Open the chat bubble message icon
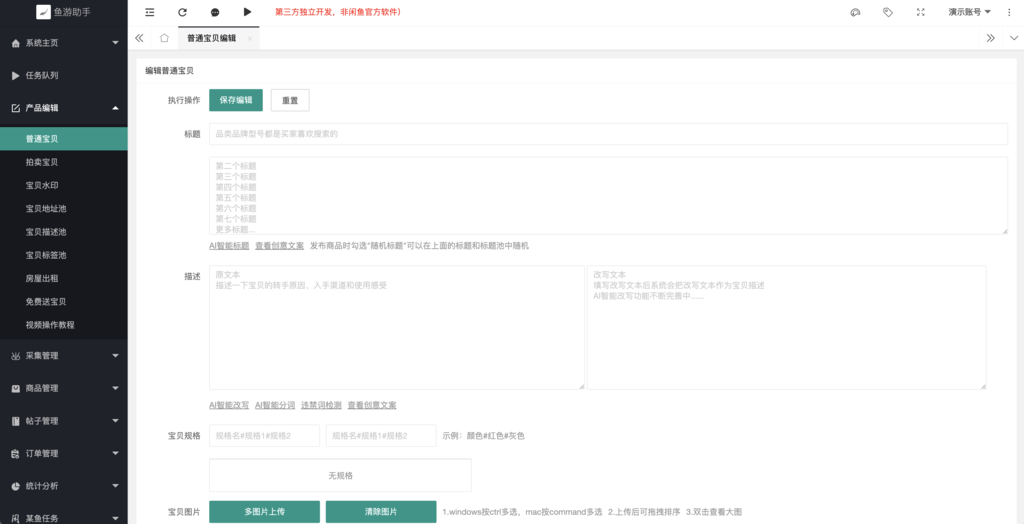The width and height of the screenshot is (1024, 524). 215,12
